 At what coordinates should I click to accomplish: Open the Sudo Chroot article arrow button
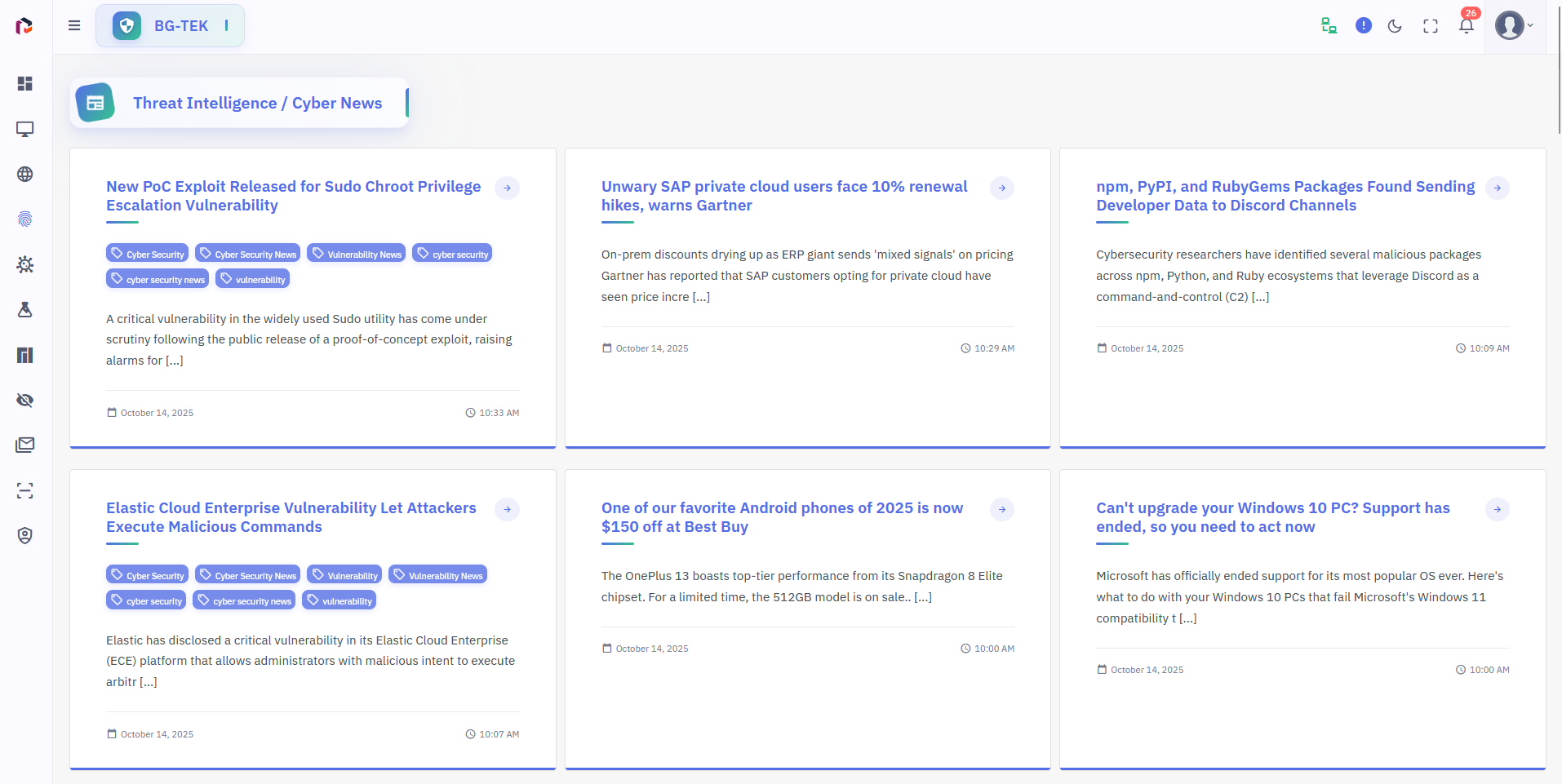pos(507,188)
